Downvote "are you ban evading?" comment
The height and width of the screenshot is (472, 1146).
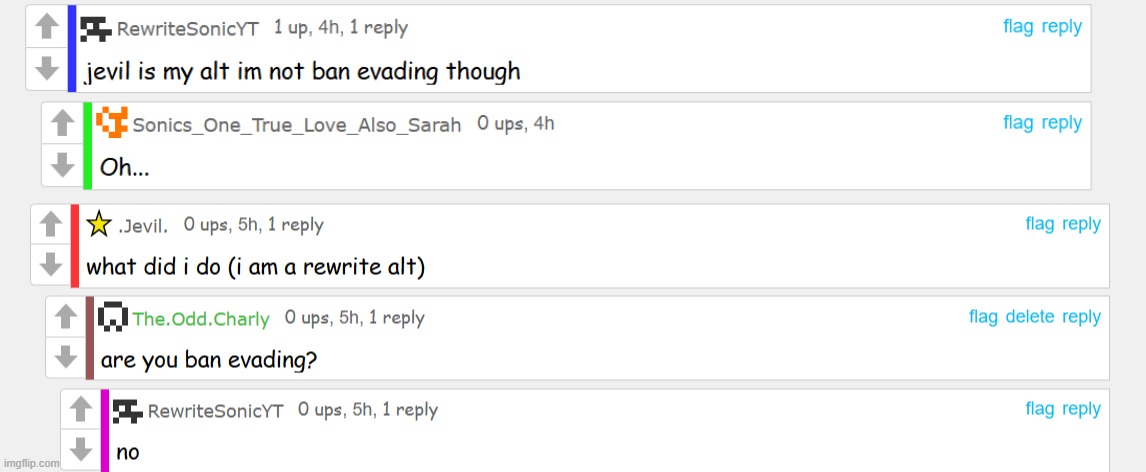[x=65, y=357]
